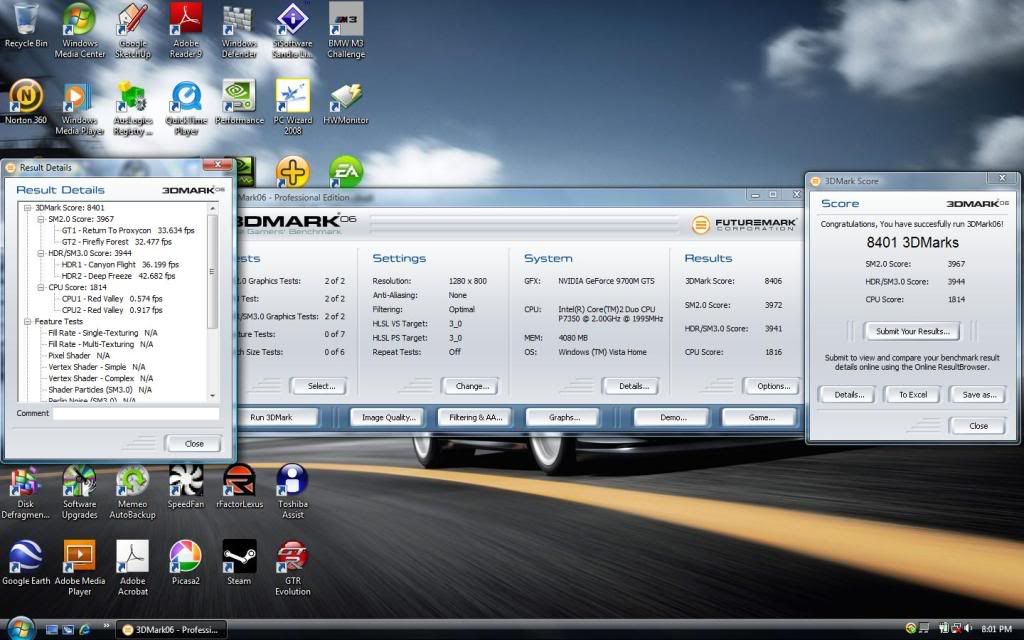Select the GT1 - Return To Proxycon row

coord(128,231)
